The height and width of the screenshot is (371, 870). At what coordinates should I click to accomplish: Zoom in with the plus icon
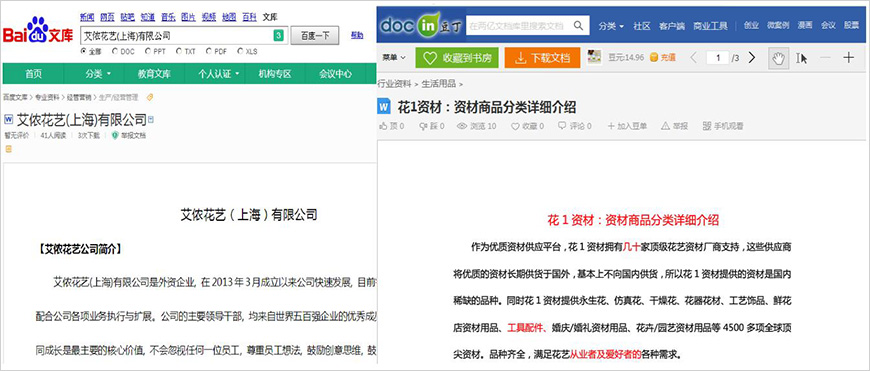[x=848, y=58]
